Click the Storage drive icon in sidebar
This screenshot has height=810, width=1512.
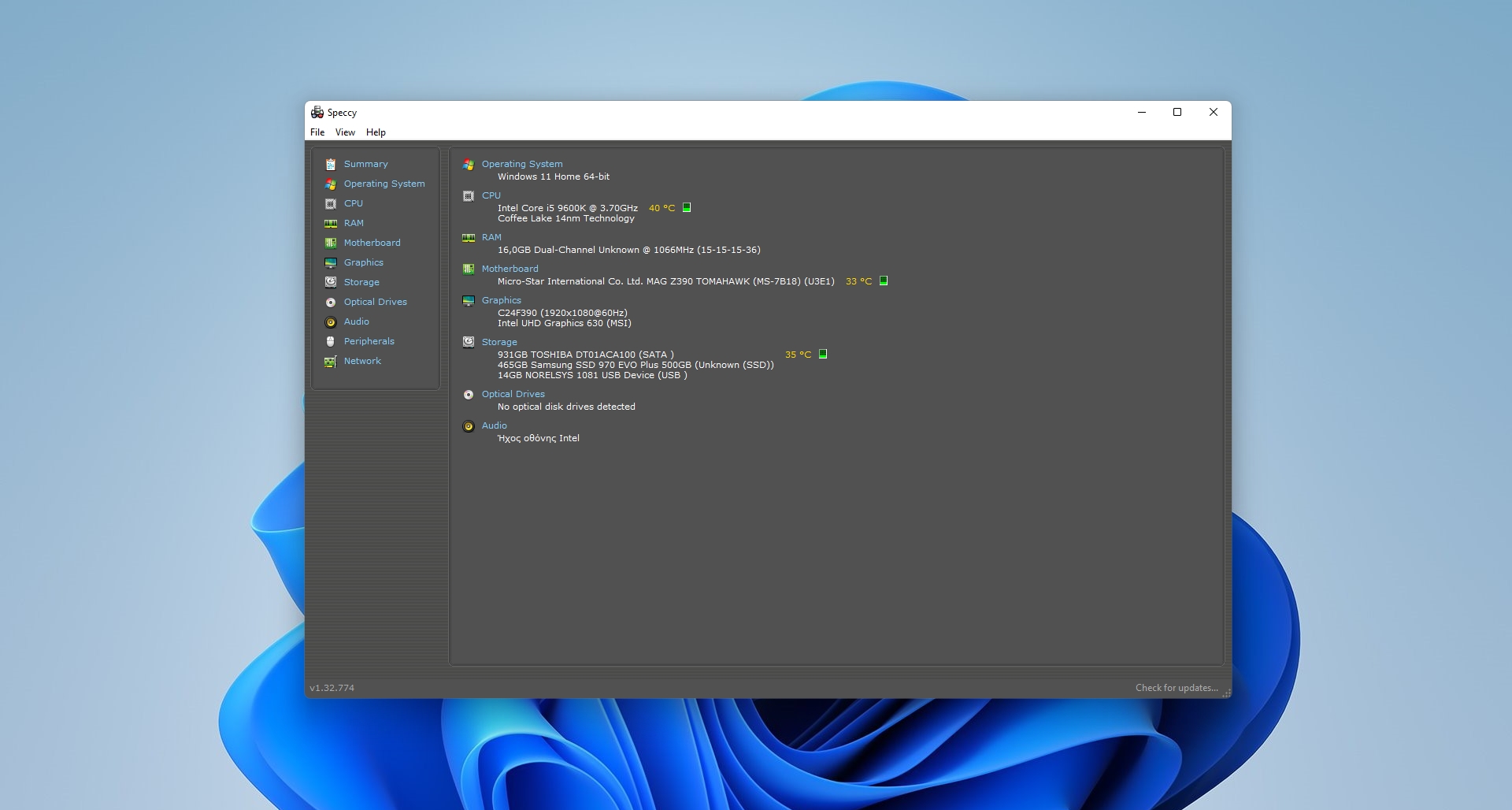pyautogui.click(x=331, y=282)
